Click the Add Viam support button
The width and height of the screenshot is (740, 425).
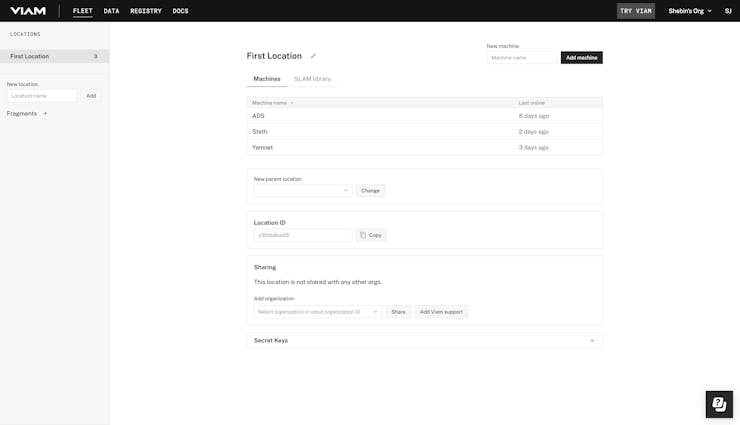click(441, 312)
